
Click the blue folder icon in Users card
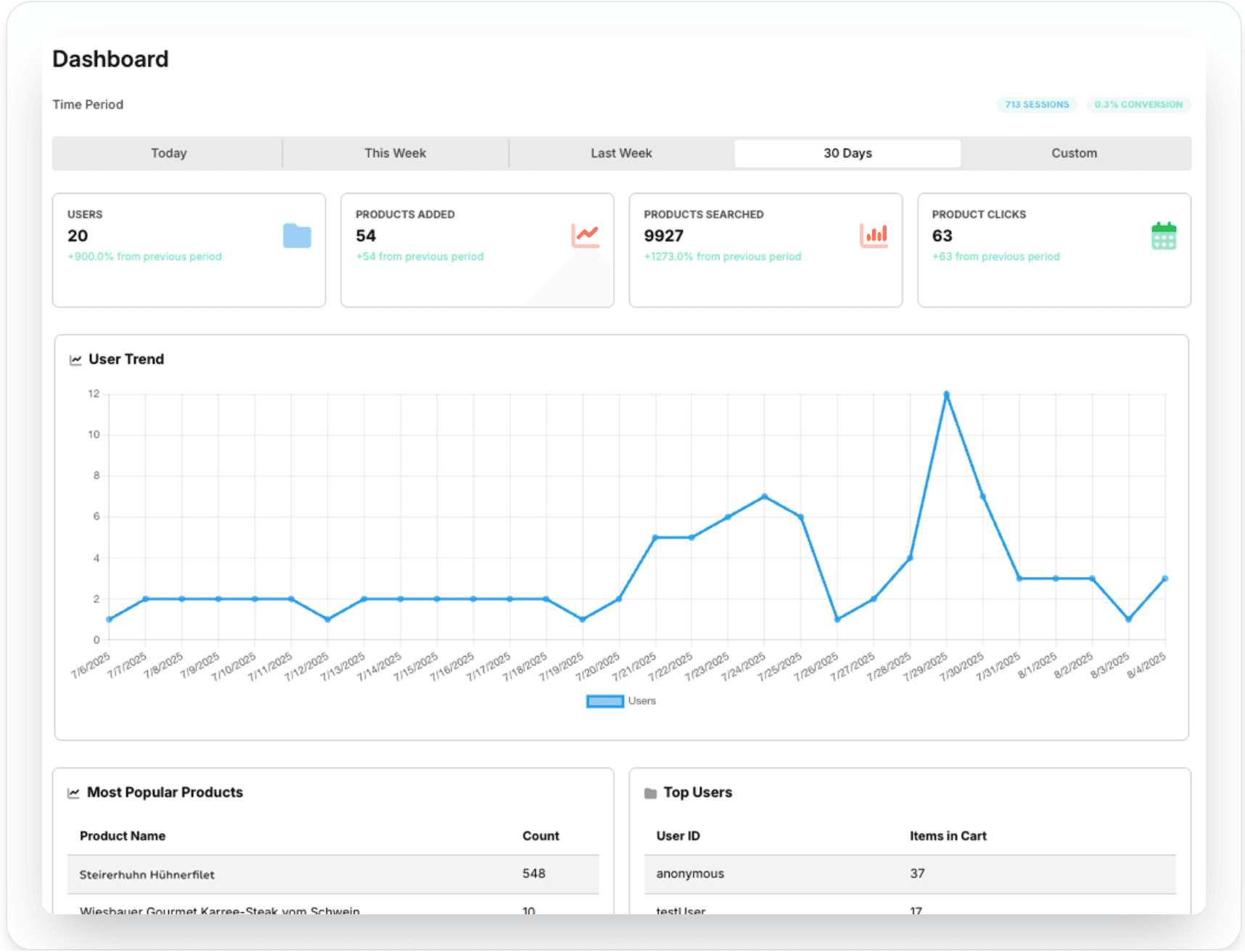(297, 236)
